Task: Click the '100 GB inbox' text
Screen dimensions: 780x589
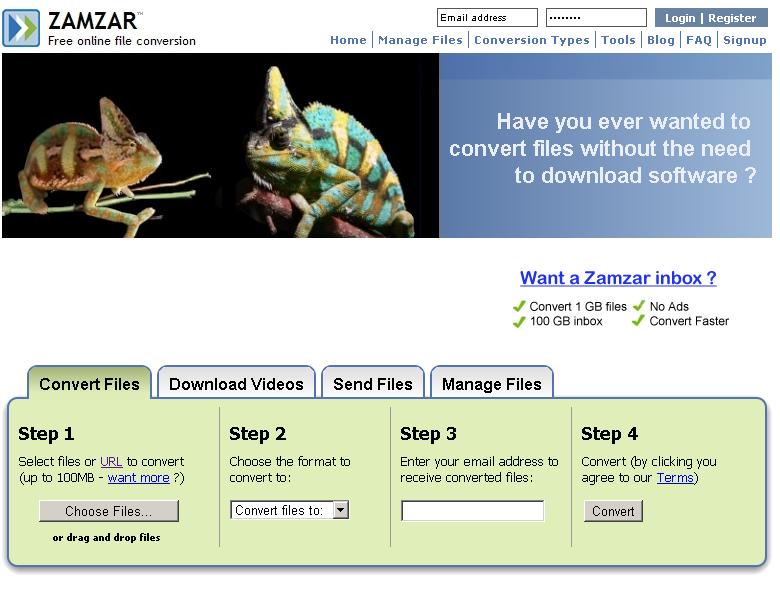Action: (x=566, y=321)
